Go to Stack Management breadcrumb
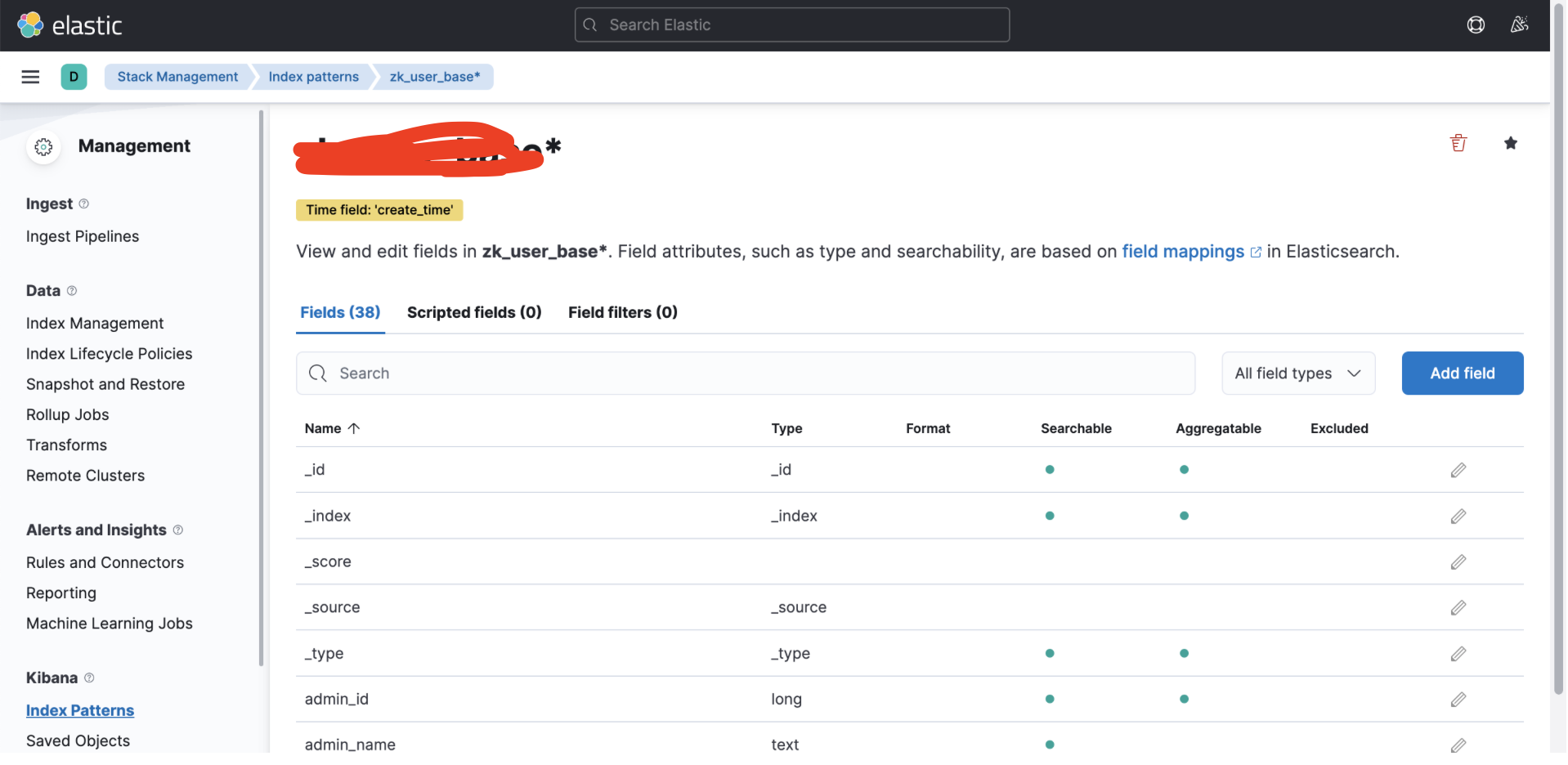The image size is (1568, 765). point(177,77)
